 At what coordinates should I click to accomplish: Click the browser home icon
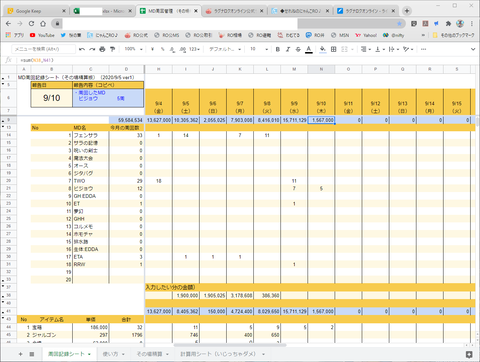coord(43,24)
